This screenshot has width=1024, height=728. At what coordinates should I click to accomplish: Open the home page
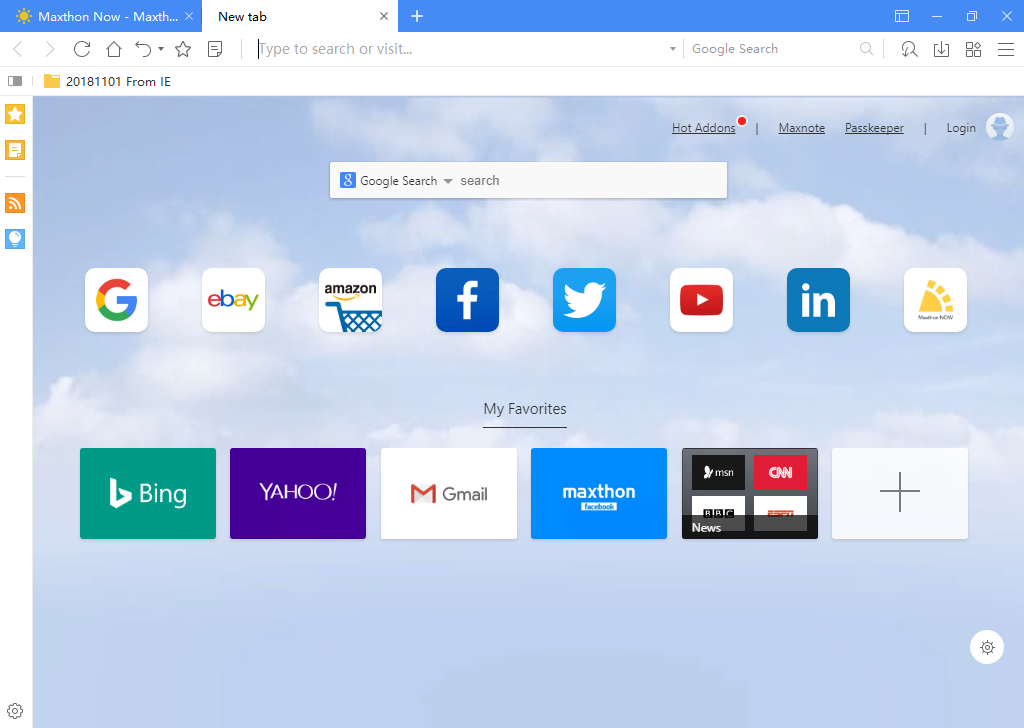114,49
